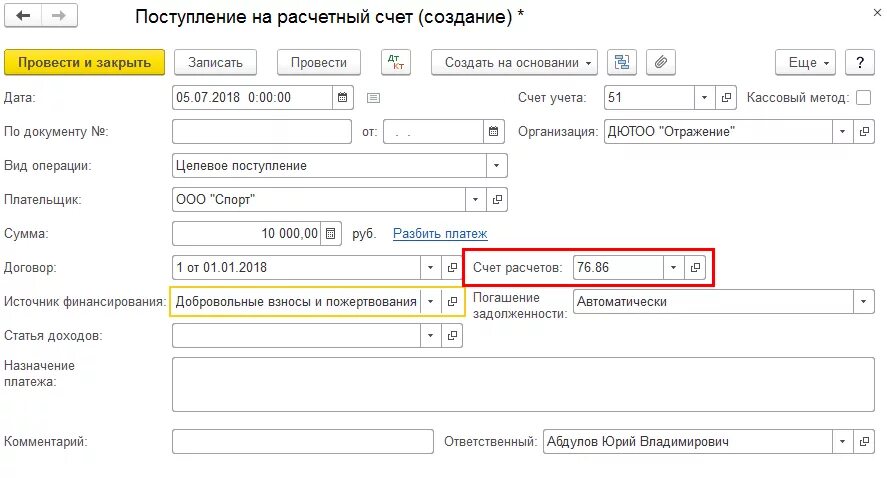Open document structure icon
The height and width of the screenshot is (478, 887).
[622, 62]
